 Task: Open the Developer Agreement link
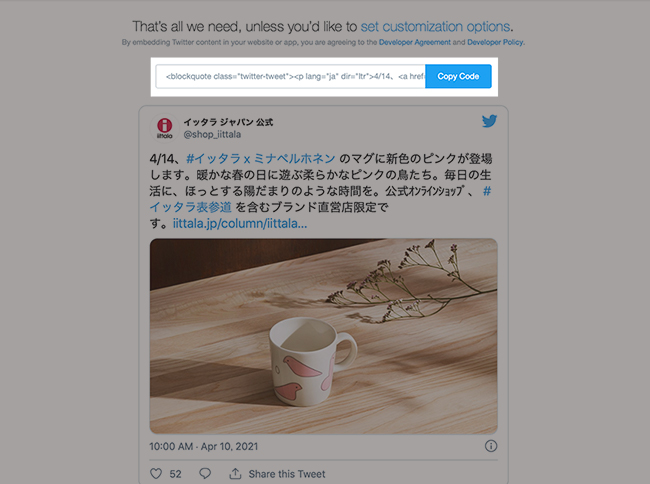(415, 42)
